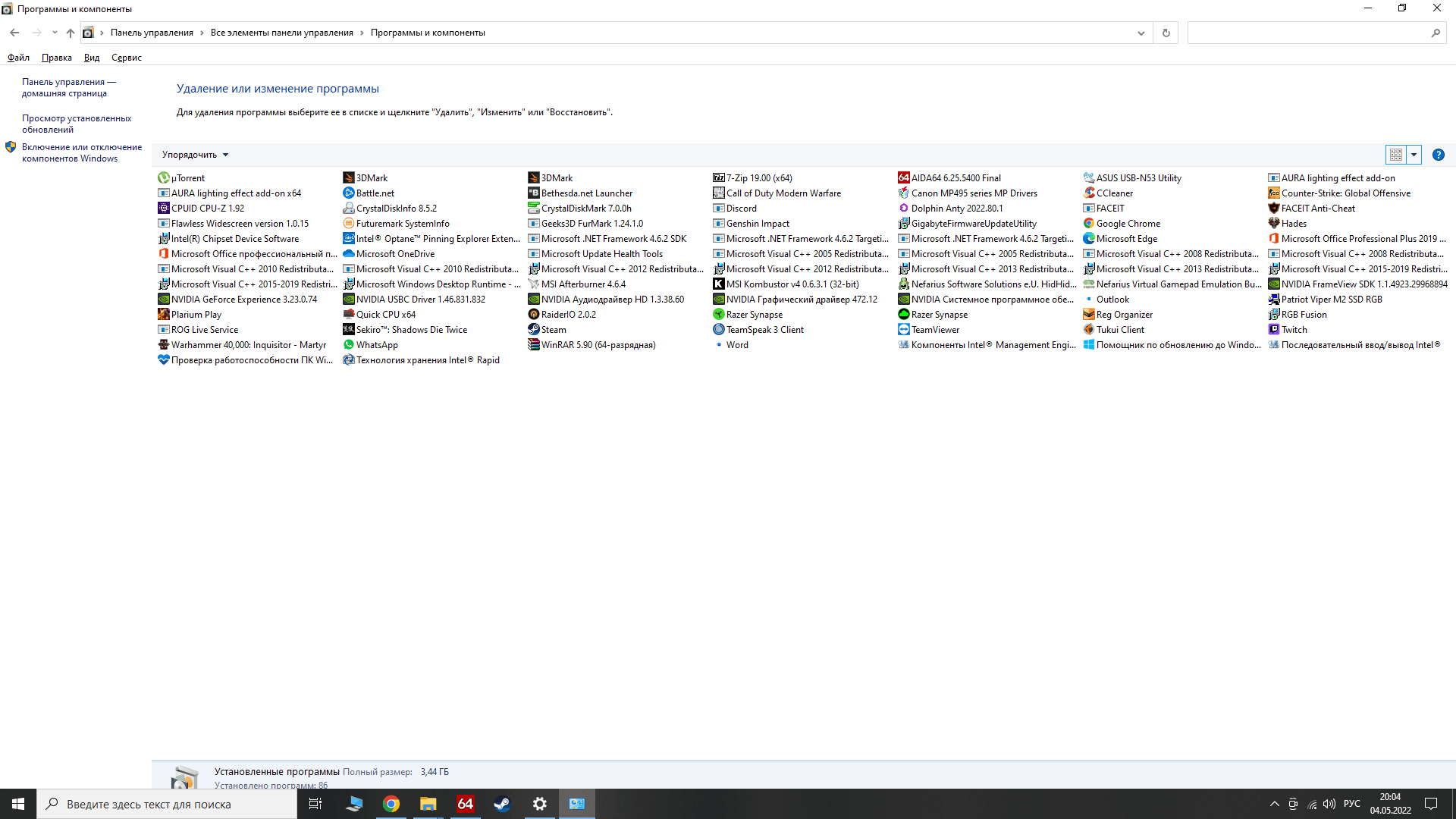Select the Reg Organizer icon
This screenshot has width=1456, height=819.
1088,314
